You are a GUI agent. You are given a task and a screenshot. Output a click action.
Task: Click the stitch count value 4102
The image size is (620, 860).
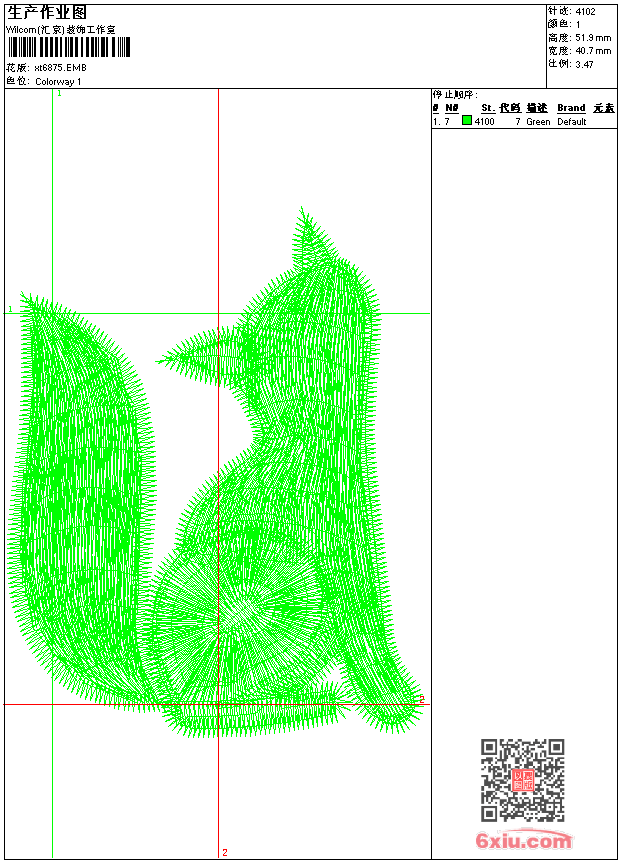click(x=585, y=12)
